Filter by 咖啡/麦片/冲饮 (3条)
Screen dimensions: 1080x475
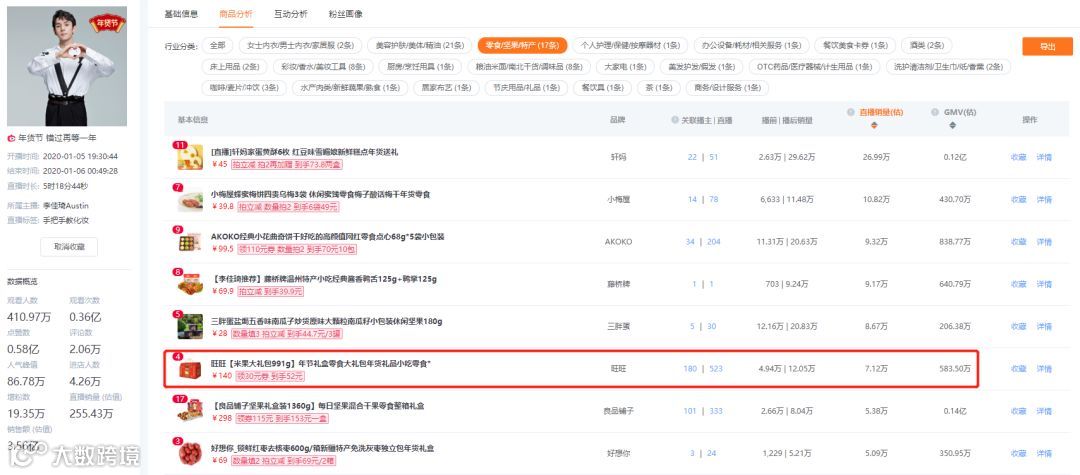(243, 88)
